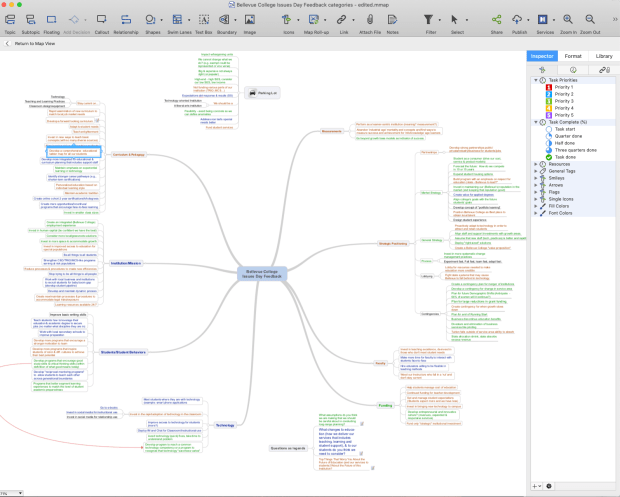Expand the Fill Colors group

[x=536, y=206]
